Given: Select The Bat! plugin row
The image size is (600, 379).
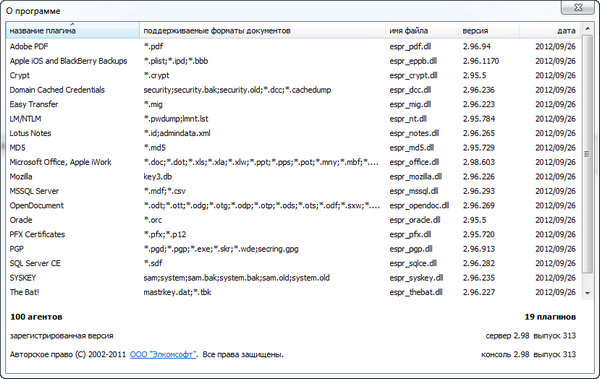Looking at the screenshot, I should click(x=293, y=292).
